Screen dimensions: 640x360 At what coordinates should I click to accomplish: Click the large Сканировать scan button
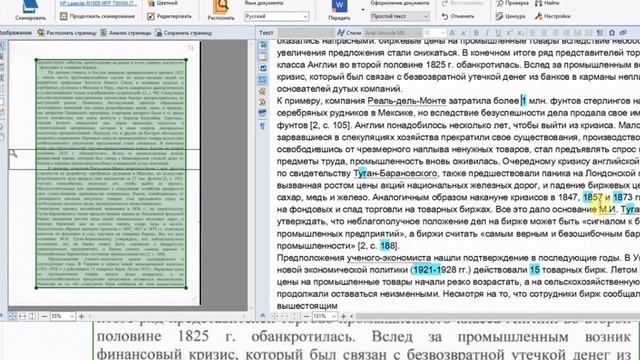pyautogui.click(x=30, y=11)
